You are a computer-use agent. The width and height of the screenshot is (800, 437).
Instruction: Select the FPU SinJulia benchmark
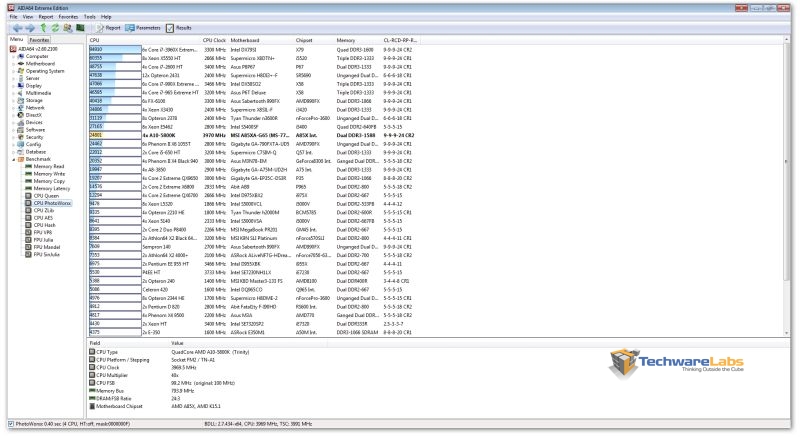[46, 254]
